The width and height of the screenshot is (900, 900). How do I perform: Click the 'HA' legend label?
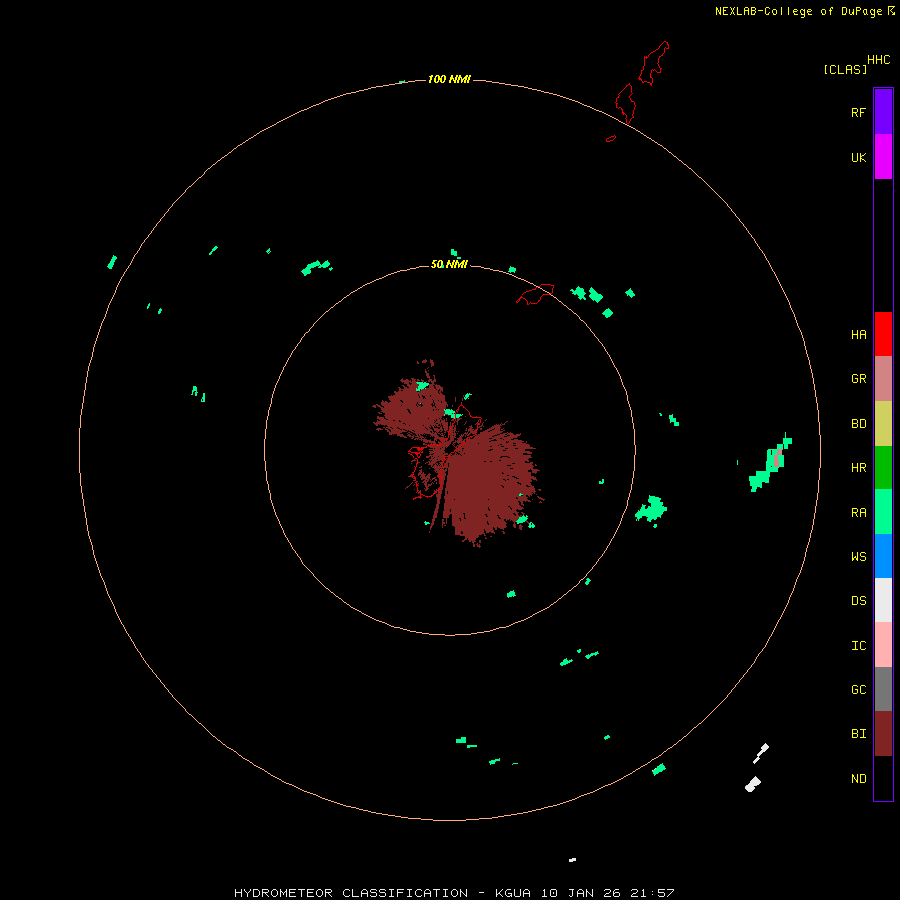click(x=859, y=335)
